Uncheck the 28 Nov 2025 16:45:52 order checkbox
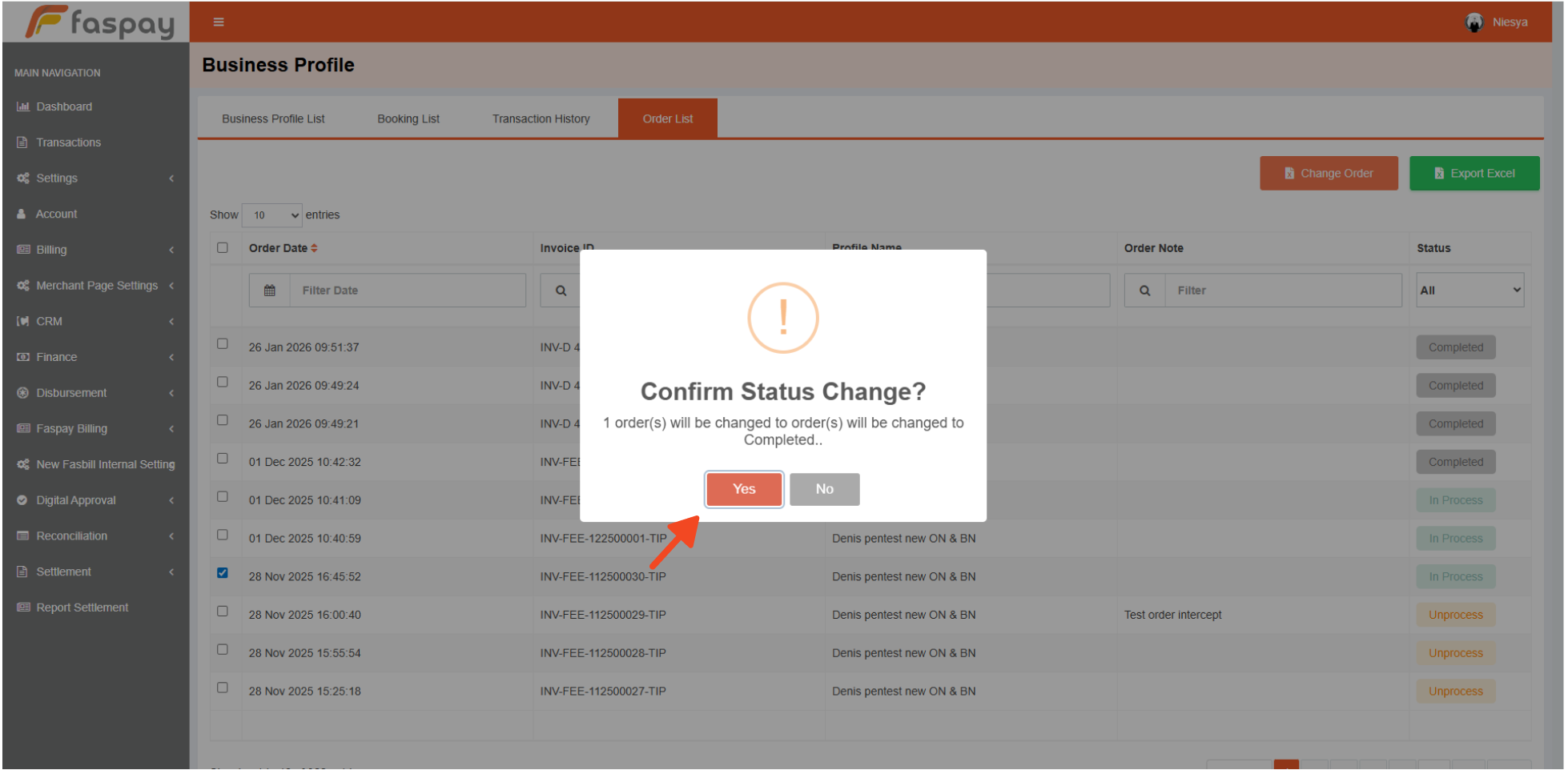 223,573
